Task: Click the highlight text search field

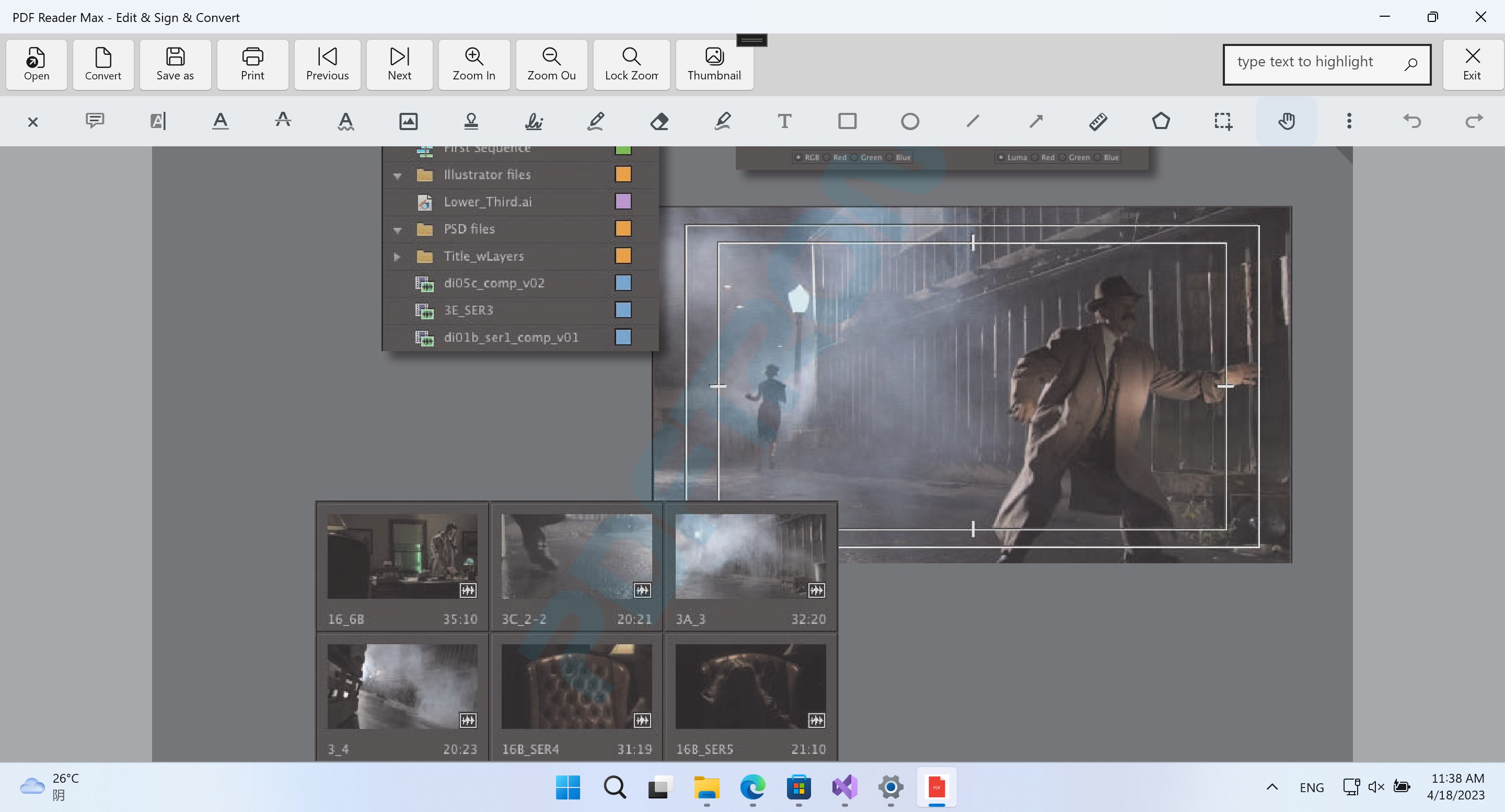Action: coord(1315,62)
